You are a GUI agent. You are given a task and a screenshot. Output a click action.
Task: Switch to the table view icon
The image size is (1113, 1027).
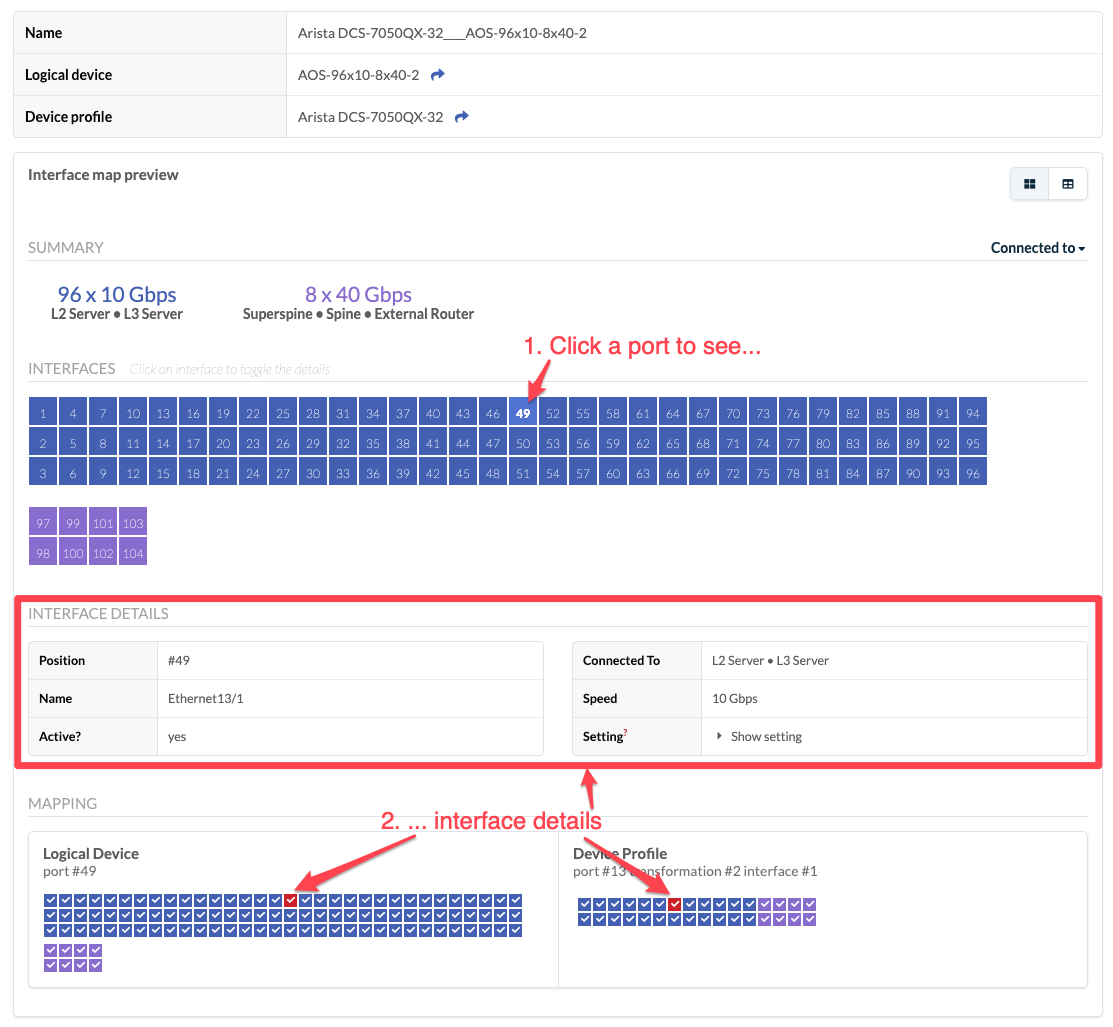(1067, 184)
